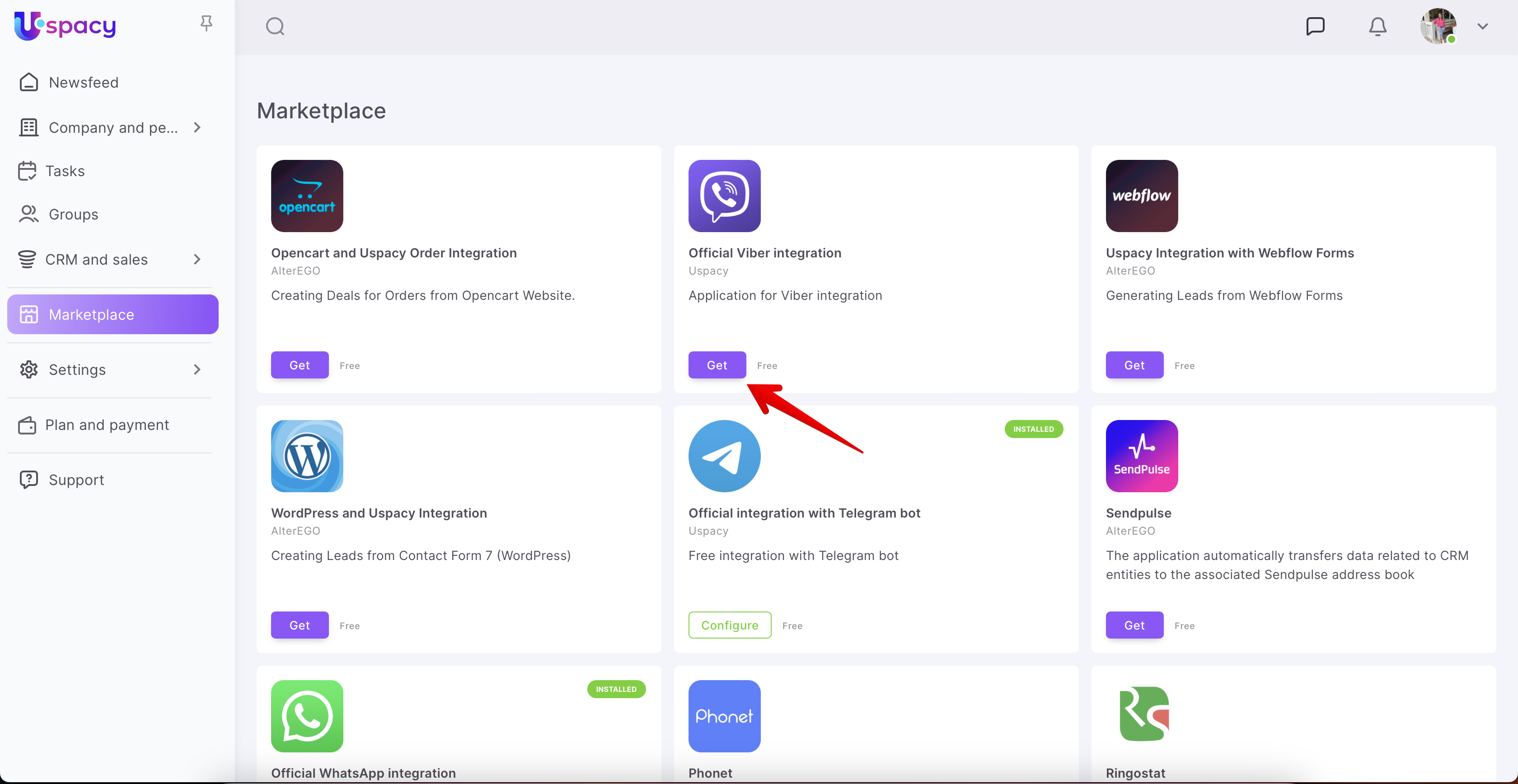Image resolution: width=1518 pixels, height=784 pixels.
Task: Click the SendPulse app icon
Action: (x=1142, y=456)
